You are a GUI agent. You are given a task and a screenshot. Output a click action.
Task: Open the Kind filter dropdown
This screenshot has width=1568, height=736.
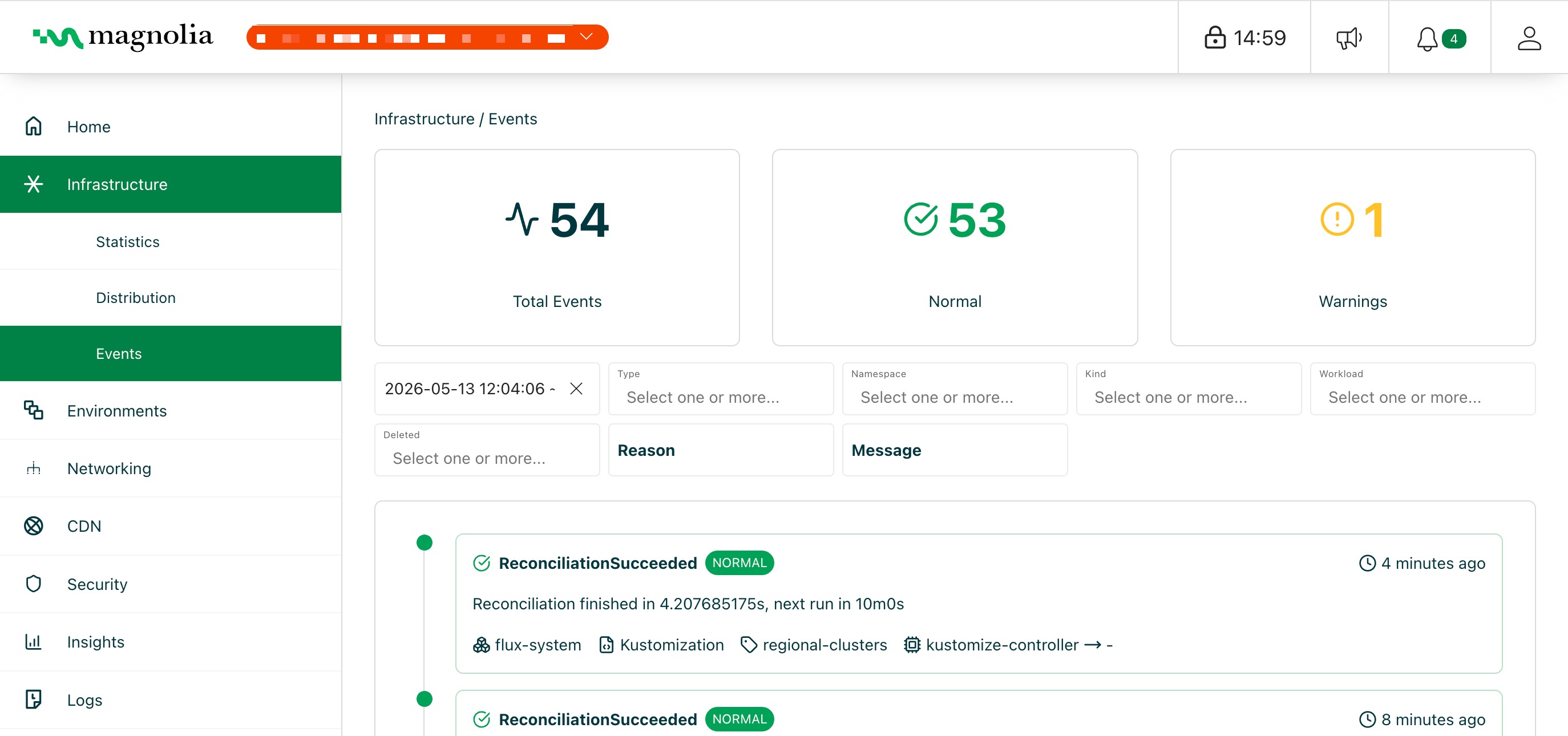1188,389
